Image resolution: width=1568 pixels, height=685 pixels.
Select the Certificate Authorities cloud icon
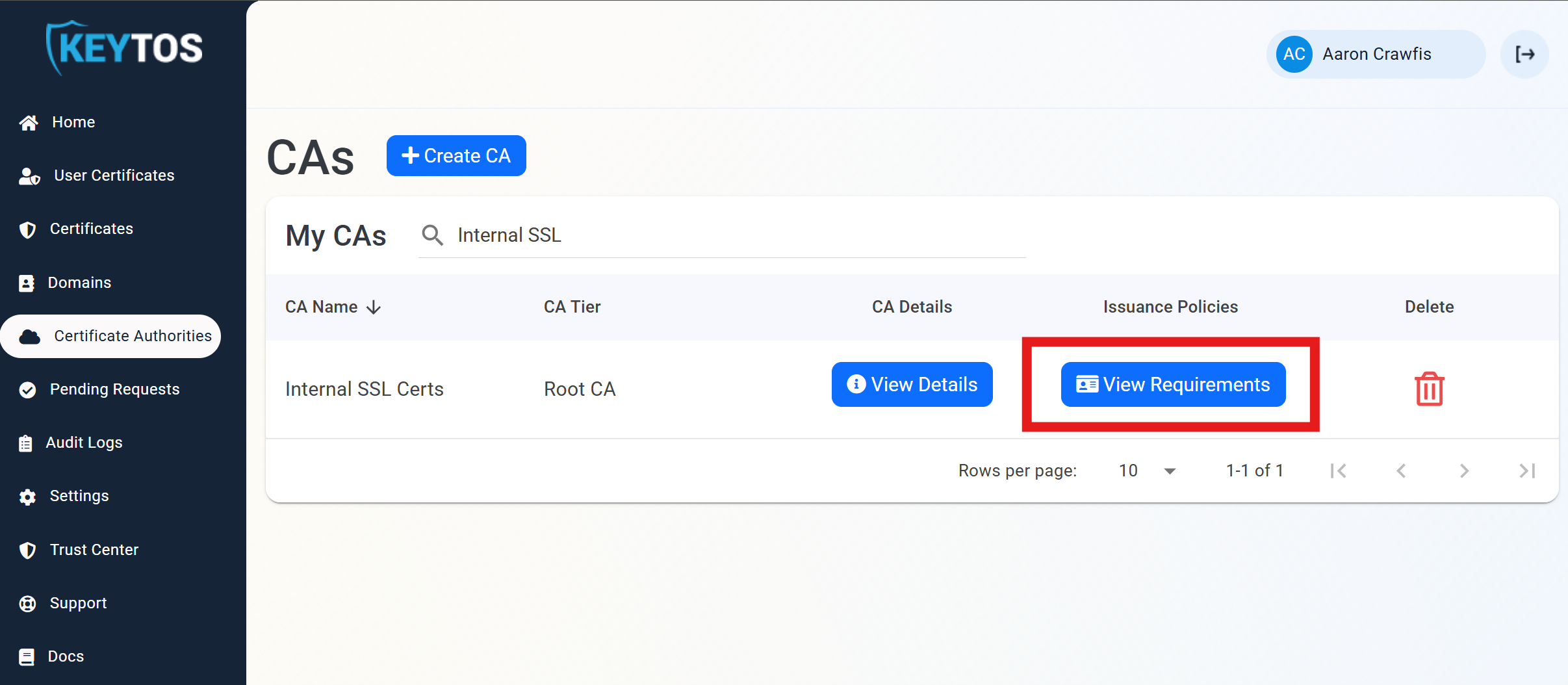[x=29, y=337]
